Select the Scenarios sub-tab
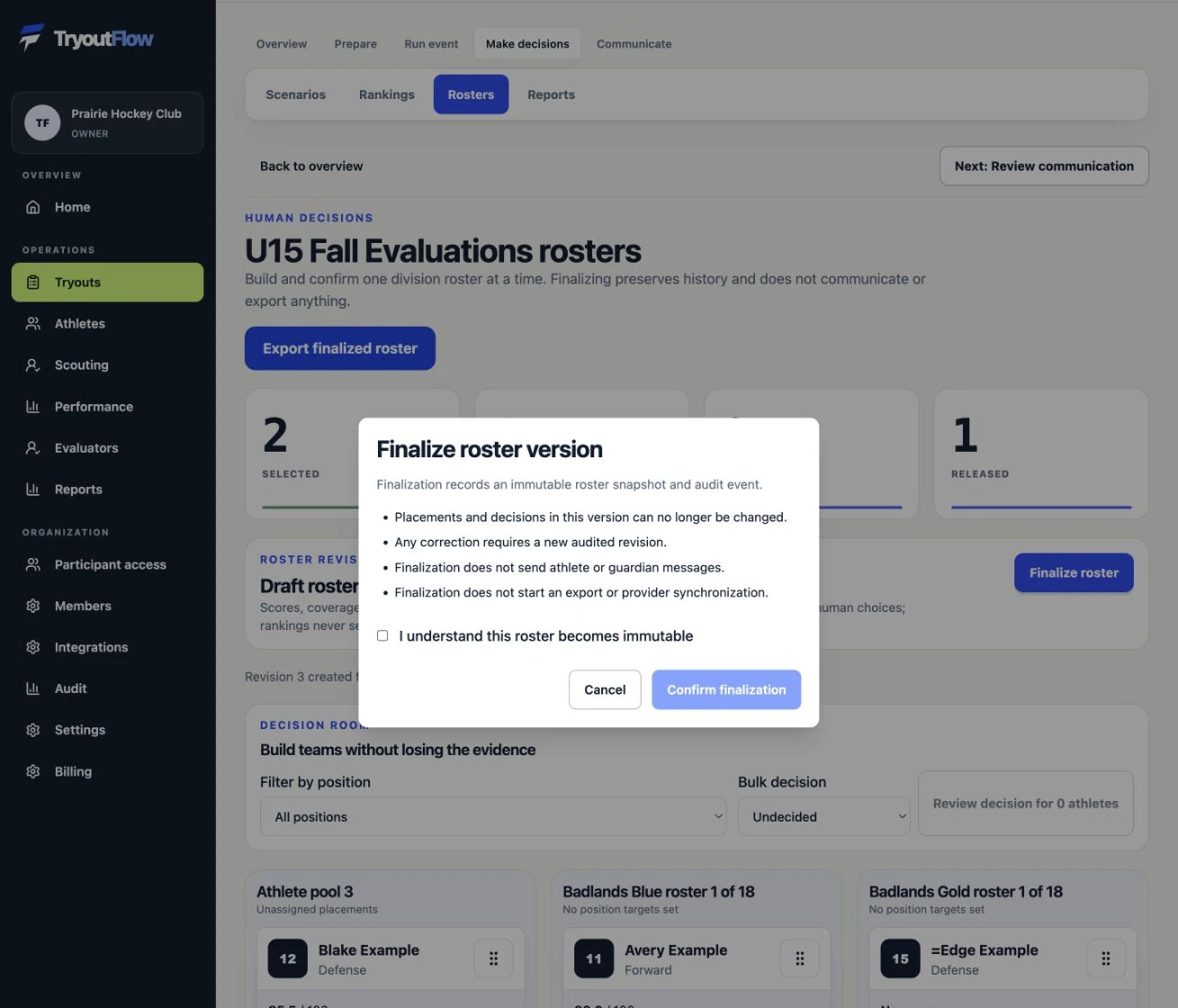This screenshot has width=1178, height=1008. (296, 94)
